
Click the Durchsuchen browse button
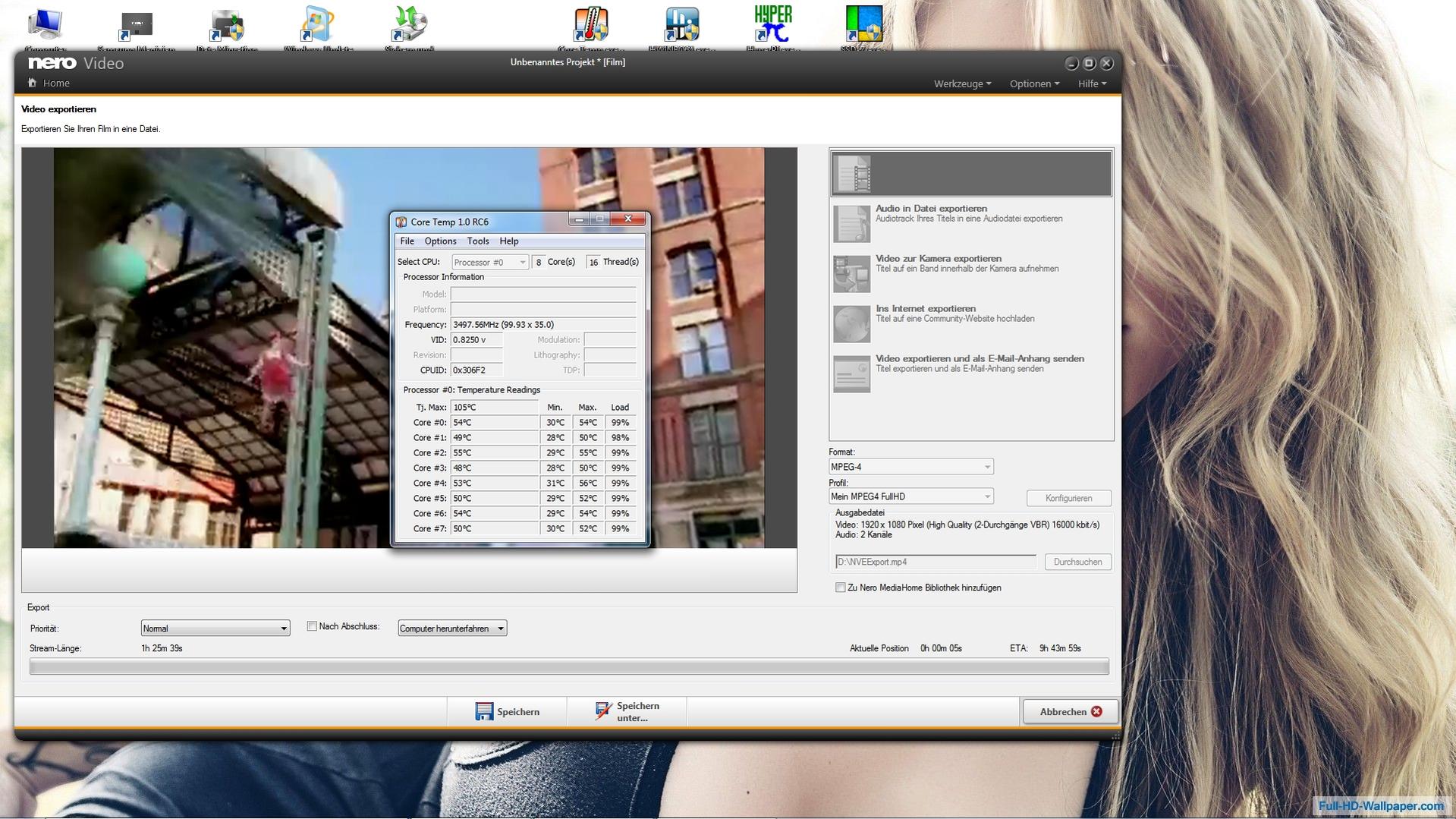1077,562
